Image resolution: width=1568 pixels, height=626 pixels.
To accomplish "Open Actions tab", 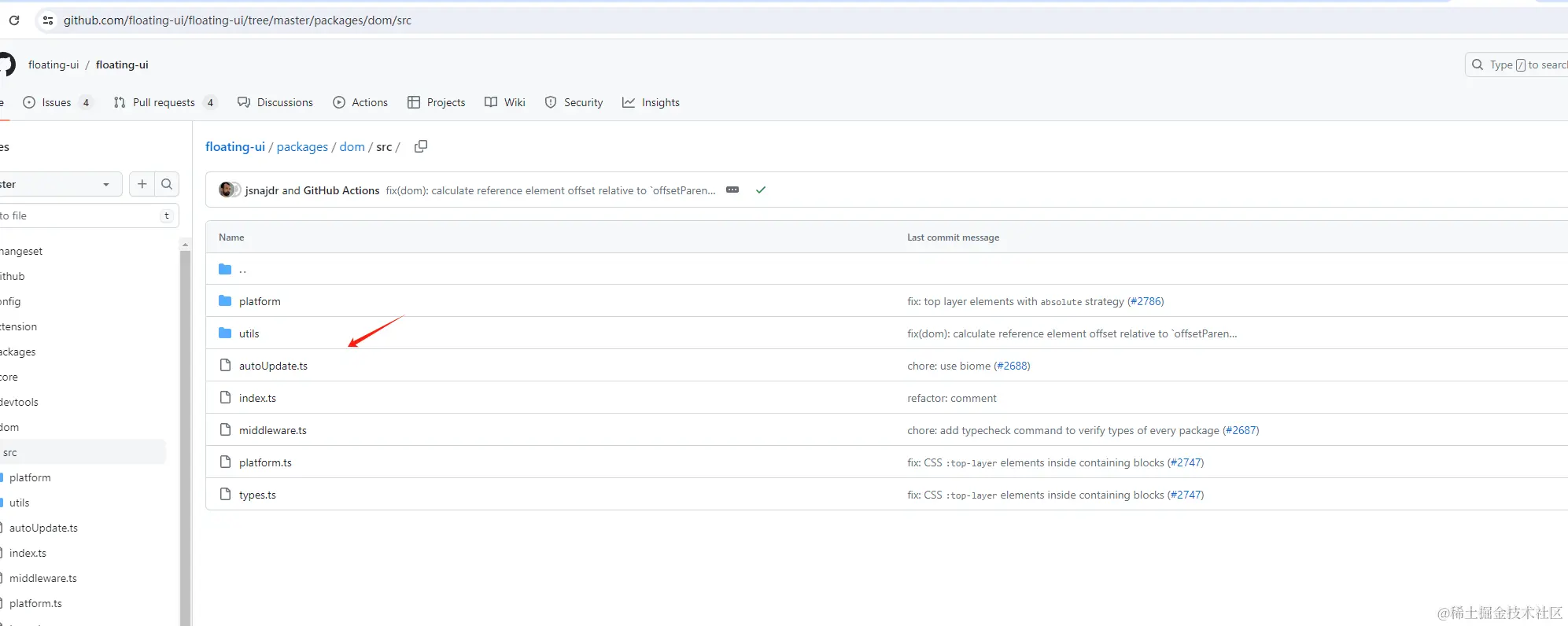I will pyautogui.click(x=360, y=102).
